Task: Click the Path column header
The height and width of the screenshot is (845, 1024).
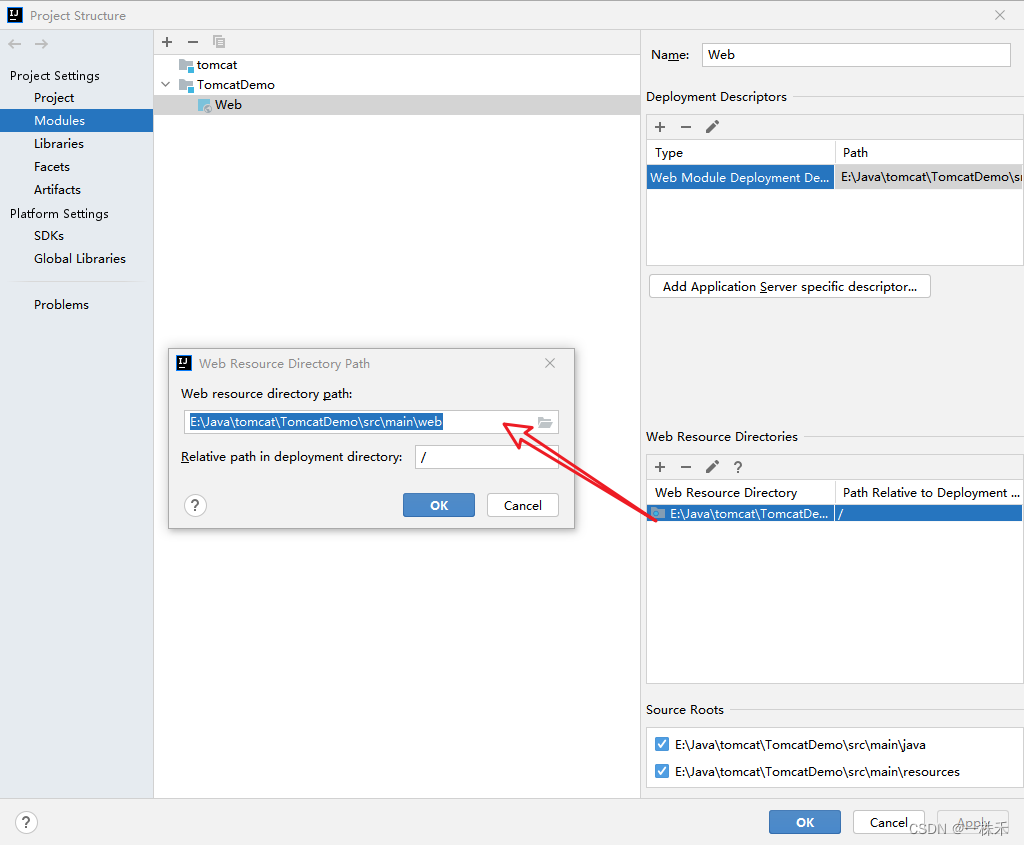Action: (x=929, y=153)
